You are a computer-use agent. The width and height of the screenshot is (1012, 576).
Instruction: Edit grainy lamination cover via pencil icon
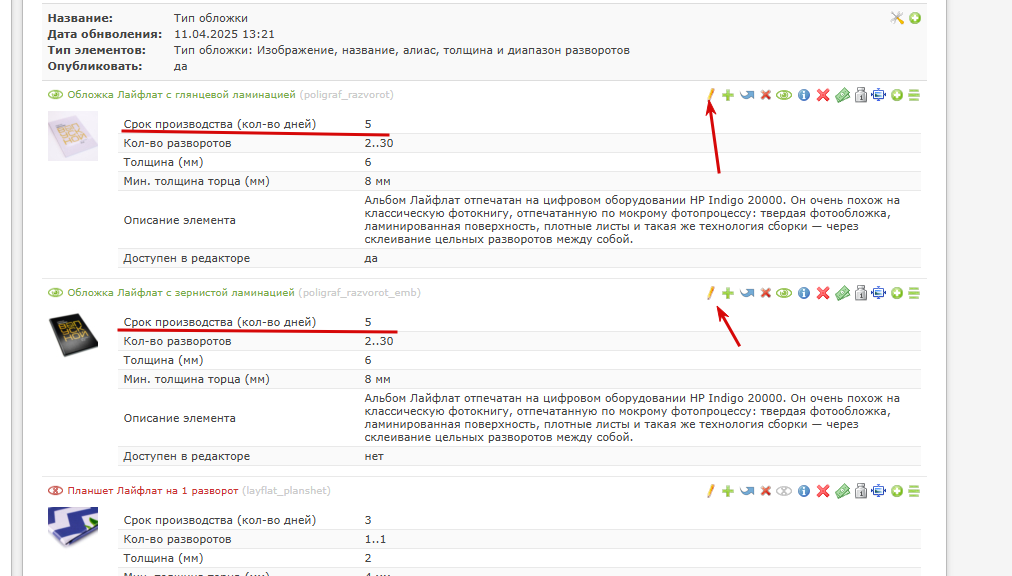[711, 293]
